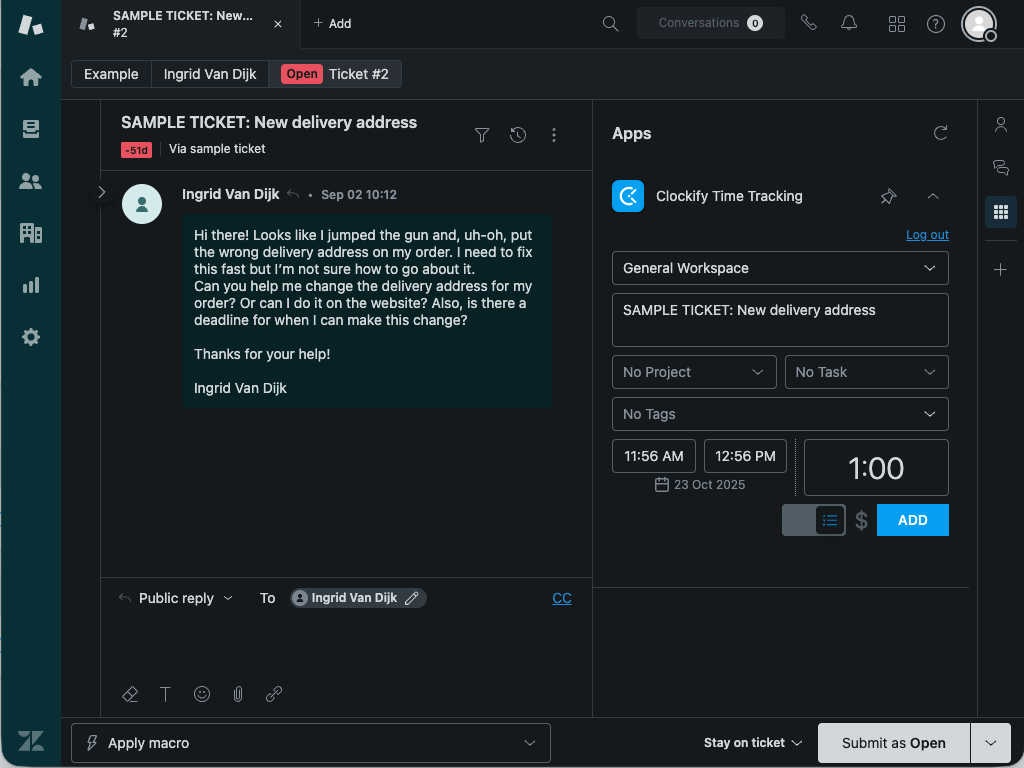Open the Admin settings gear in the sidebar
Screen dimensions: 1024x768
click(30, 337)
